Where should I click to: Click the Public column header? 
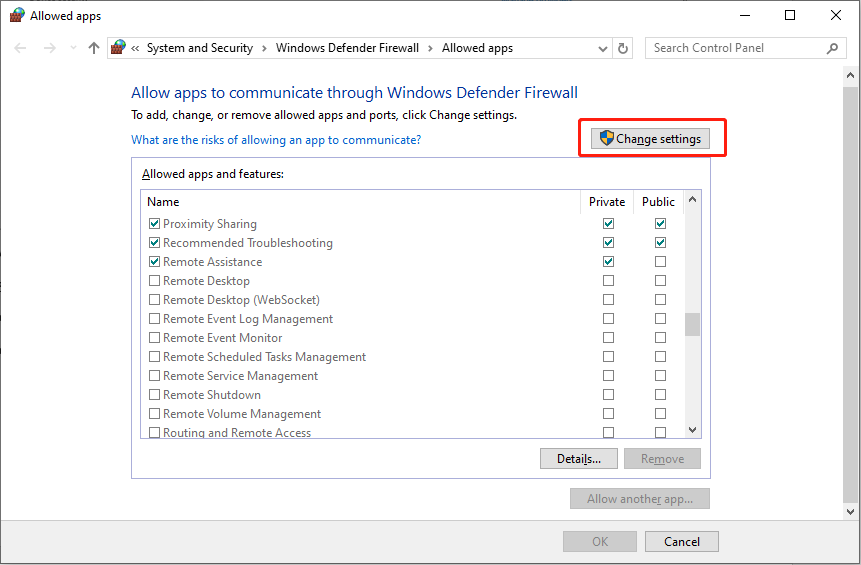pos(658,202)
